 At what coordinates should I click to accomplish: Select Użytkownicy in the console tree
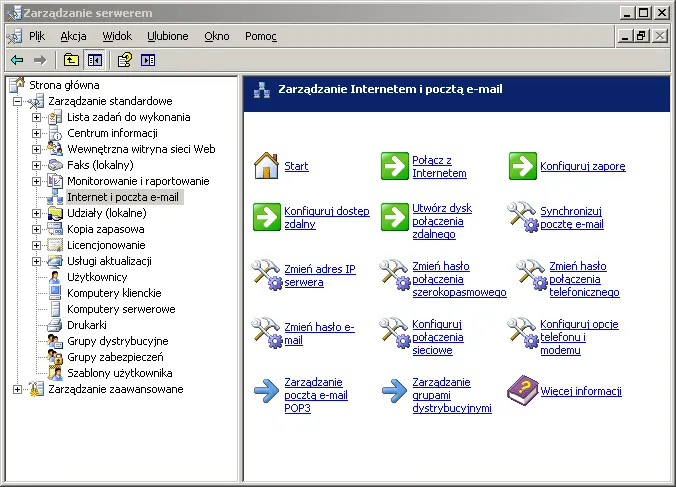[x=97, y=277]
